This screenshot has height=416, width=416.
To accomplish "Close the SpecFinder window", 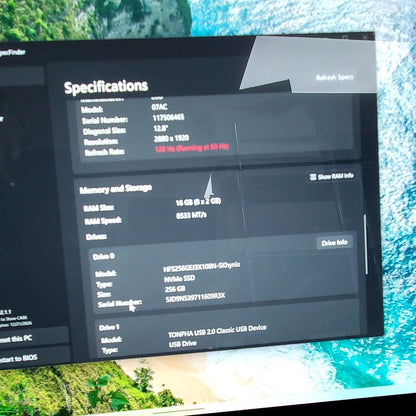I will click(365, 37).
